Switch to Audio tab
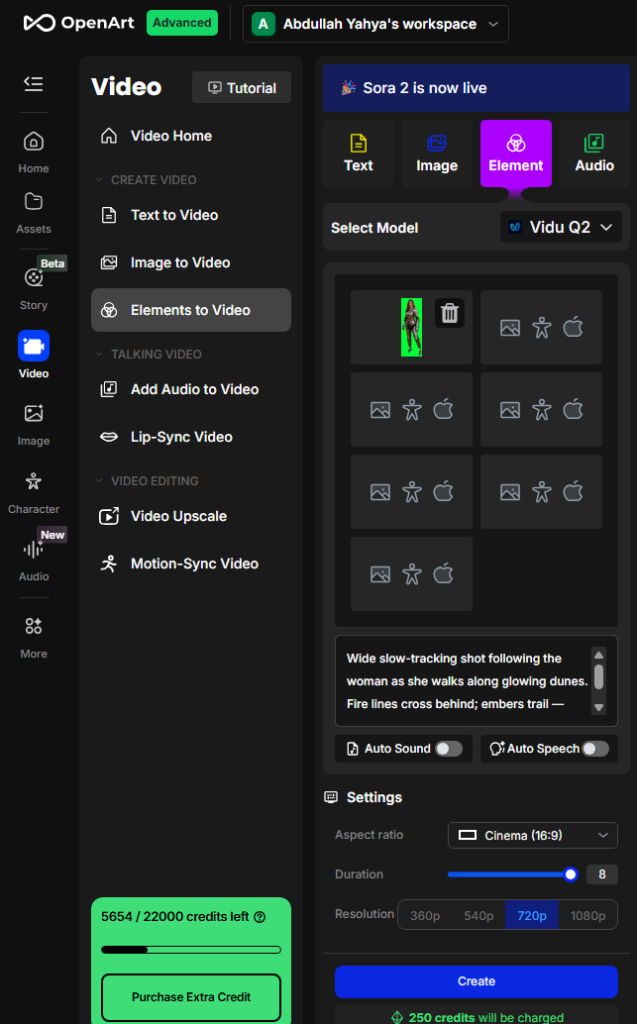This screenshot has width=637, height=1024. [x=595, y=153]
